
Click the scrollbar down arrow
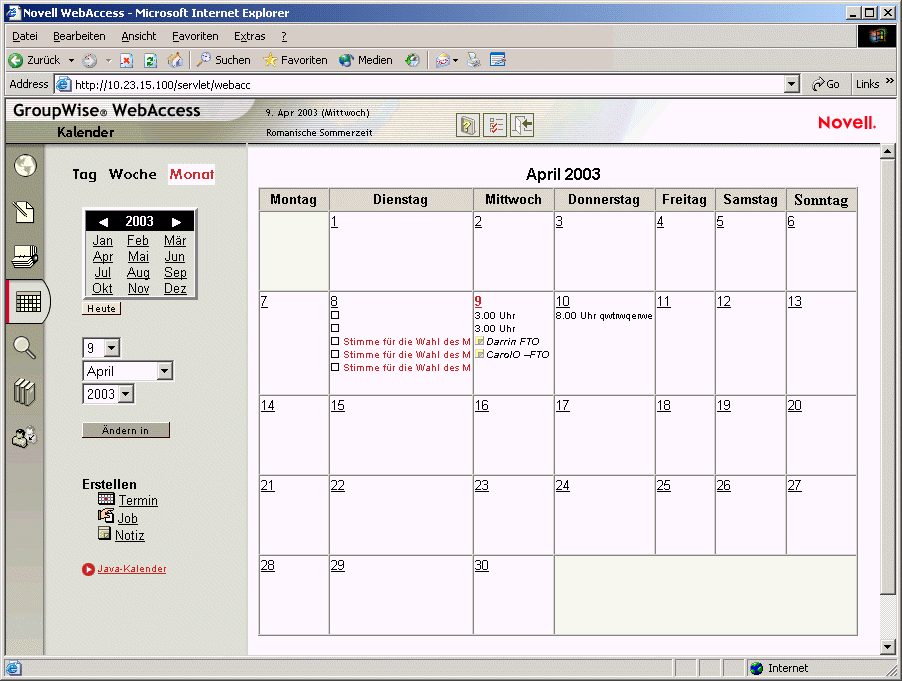(x=888, y=646)
